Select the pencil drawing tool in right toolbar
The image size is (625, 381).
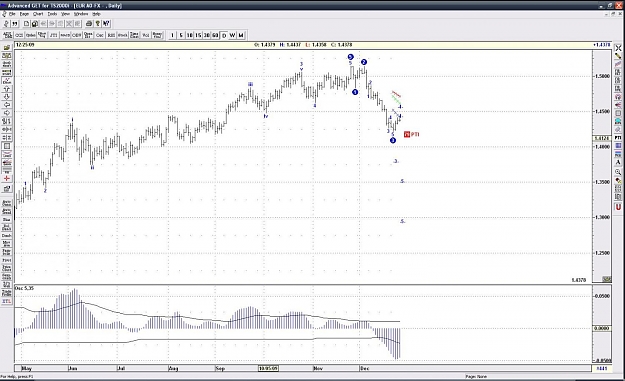pos(618,56)
